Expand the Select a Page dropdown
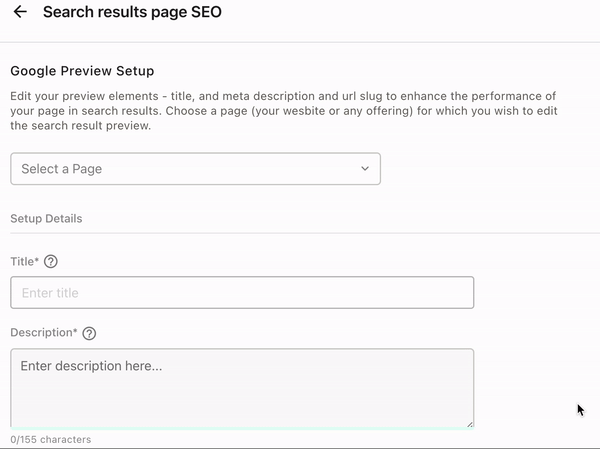The image size is (600, 449). tap(195, 169)
